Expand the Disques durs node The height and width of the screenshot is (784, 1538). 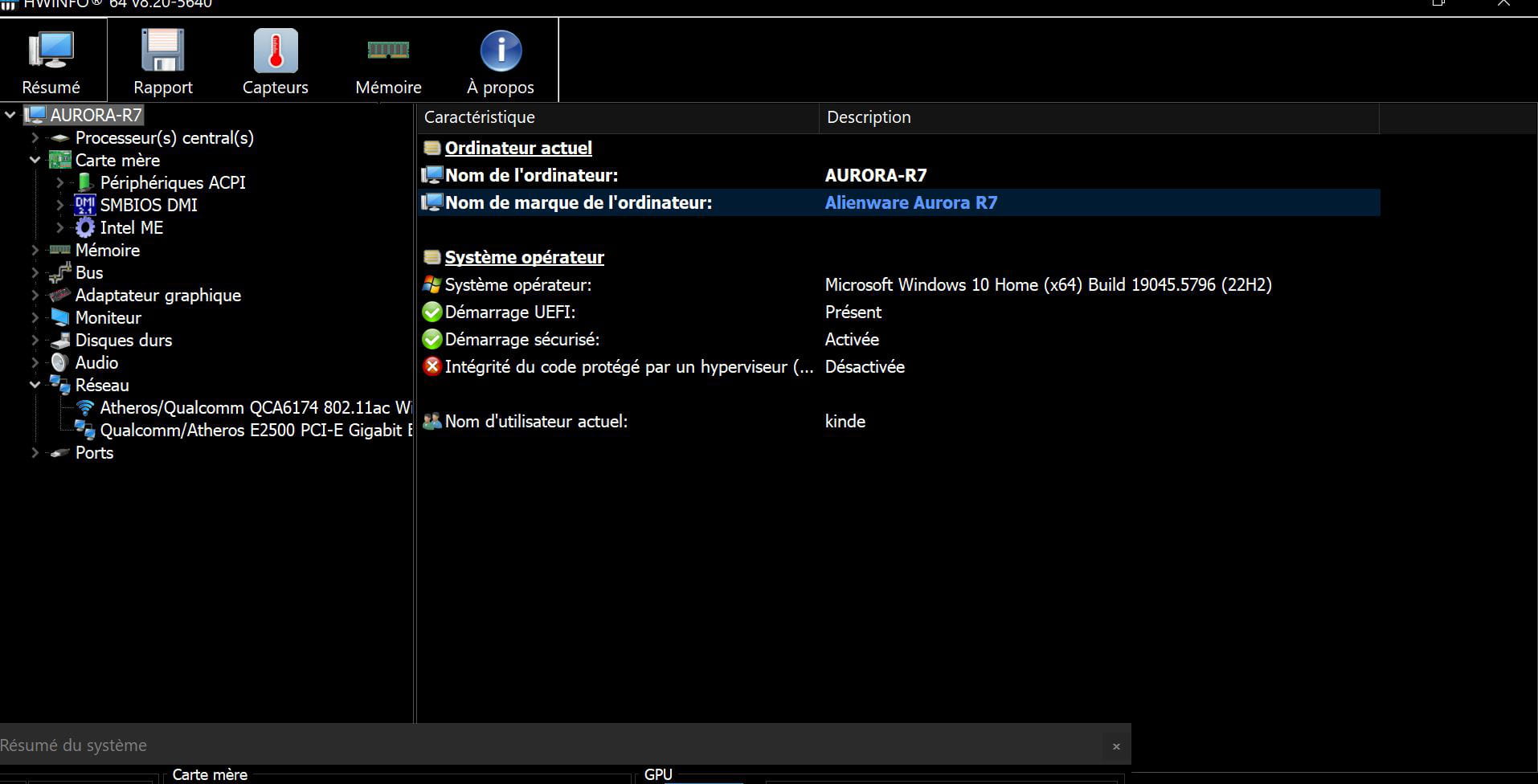pyautogui.click(x=35, y=340)
